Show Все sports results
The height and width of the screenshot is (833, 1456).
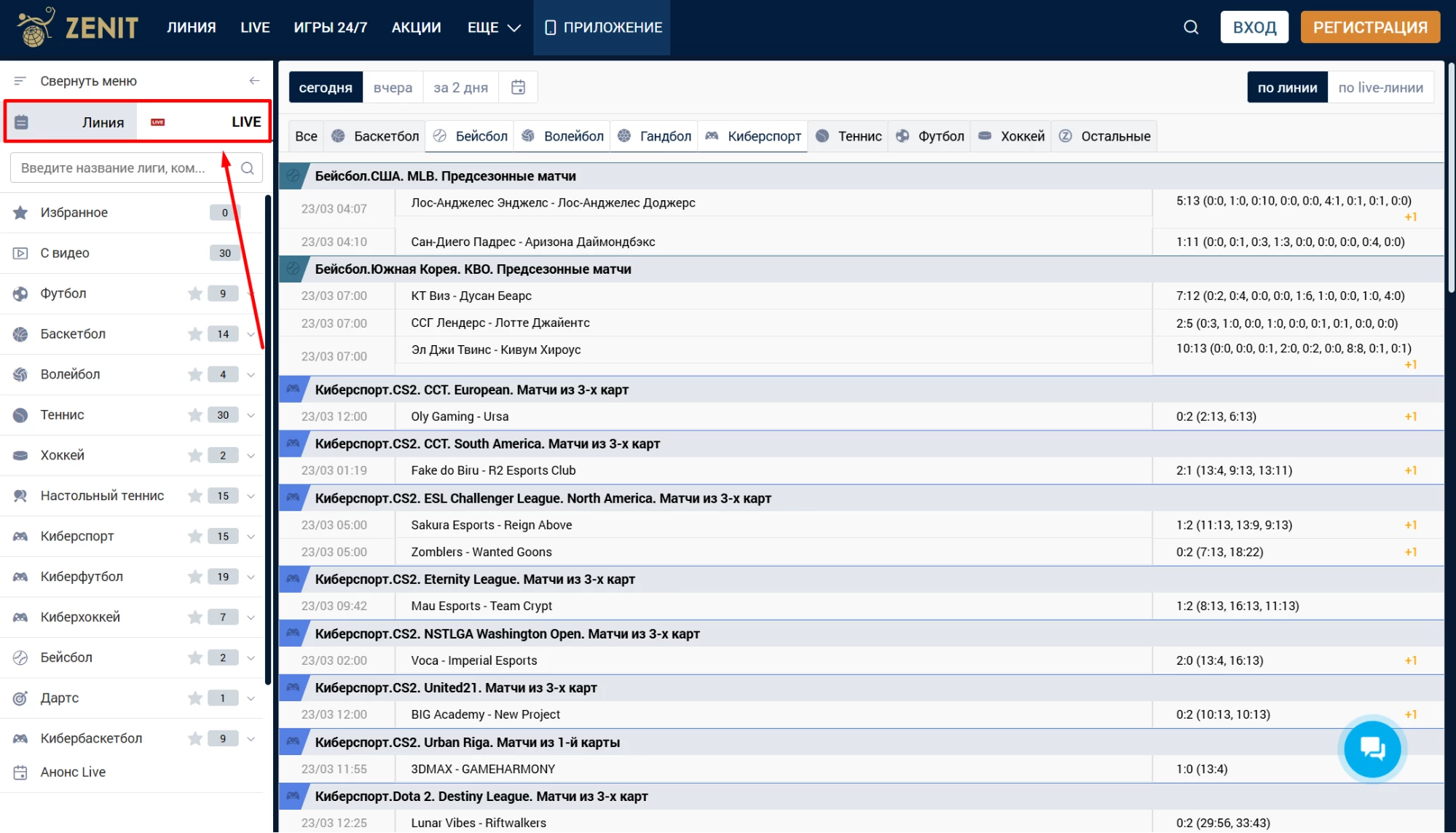pyautogui.click(x=306, y=136)
